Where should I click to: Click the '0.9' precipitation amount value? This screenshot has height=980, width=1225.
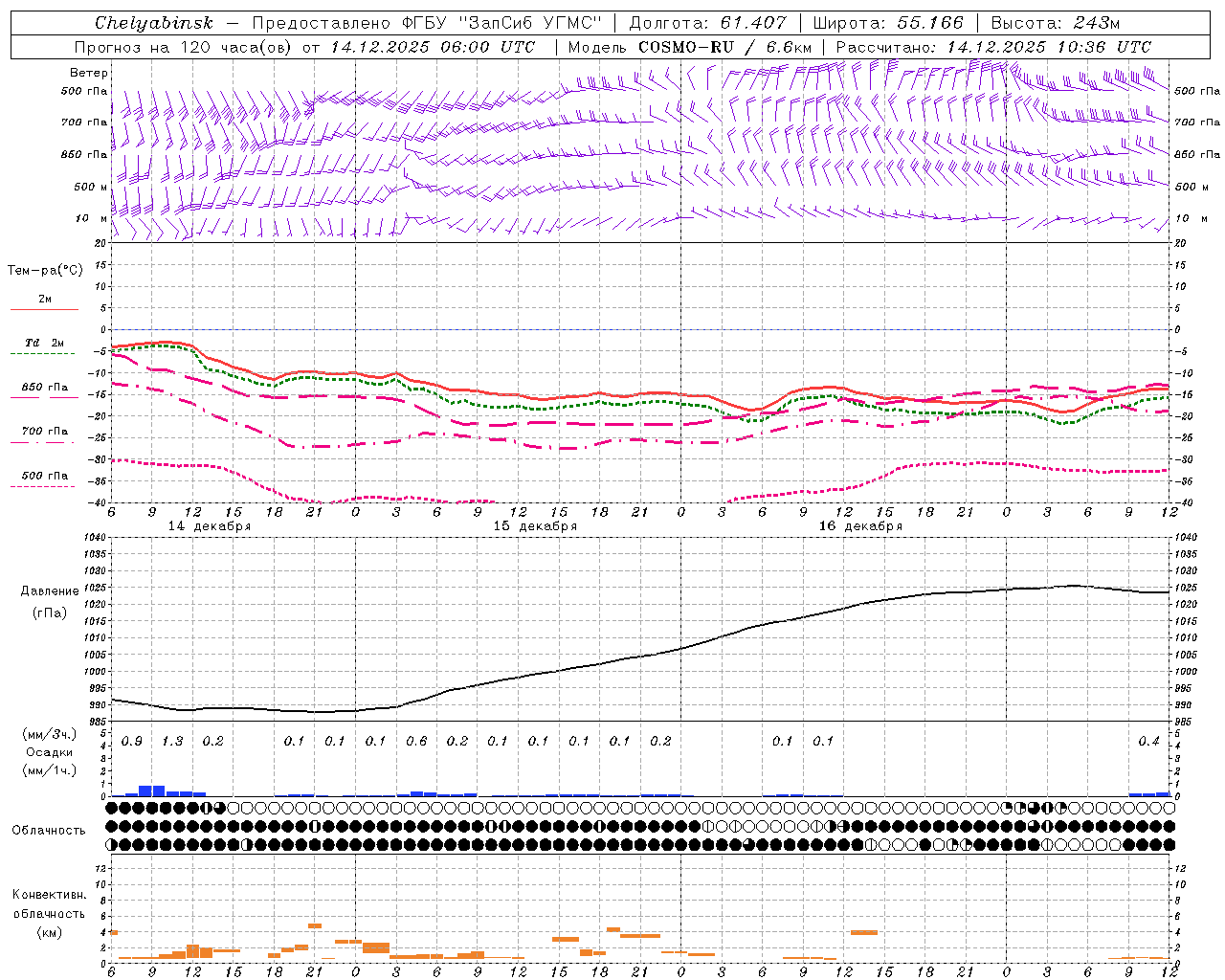[x=132, y=742]
